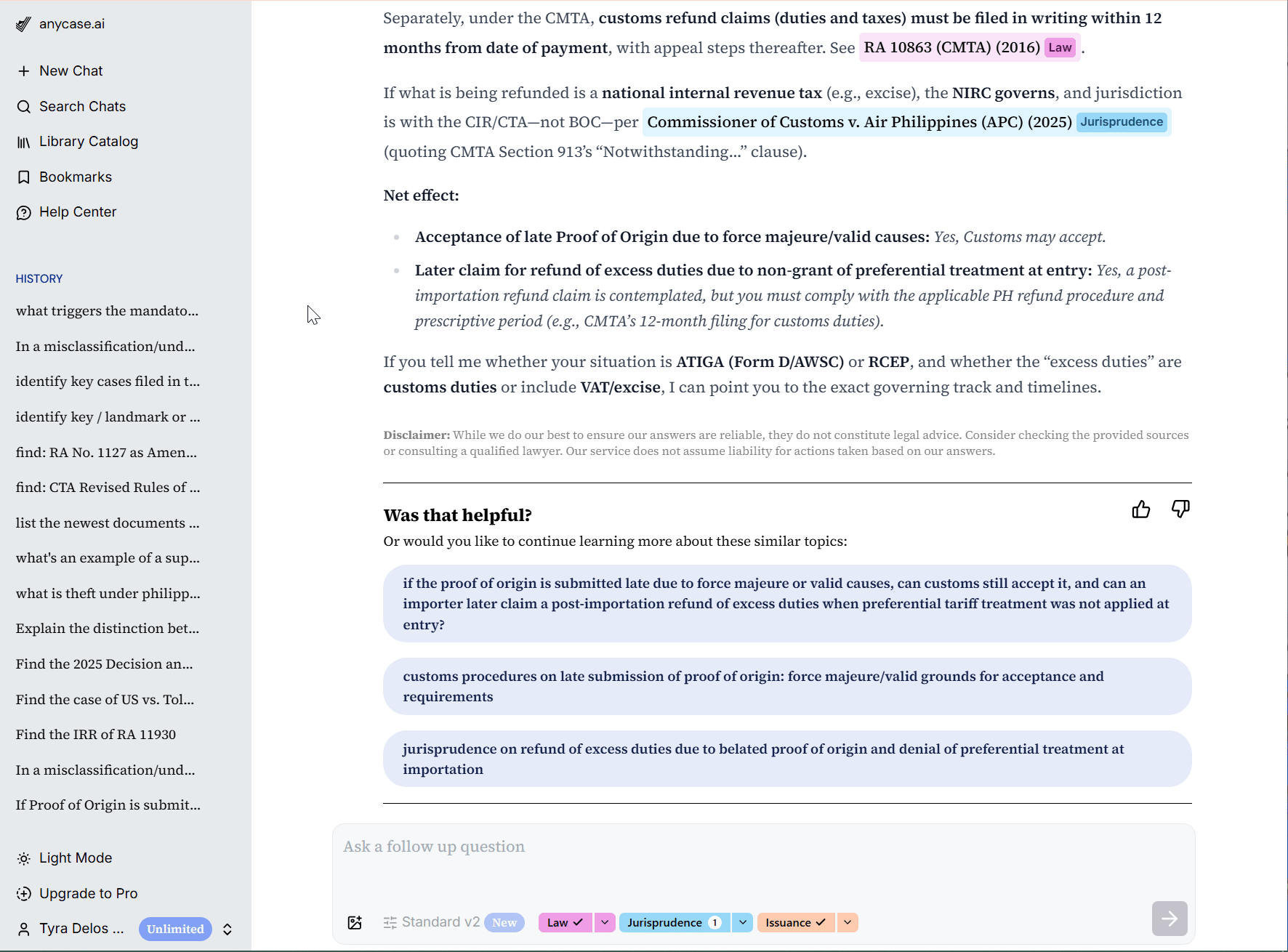Click the Upgrade to Pro circle icon
Screen dimensions: 1288x952
tap(24, 894)
